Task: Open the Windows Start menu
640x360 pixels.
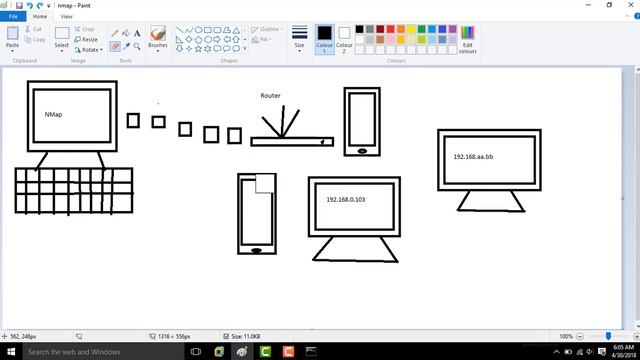Action: pyautogui.click(x=11, y=351)
